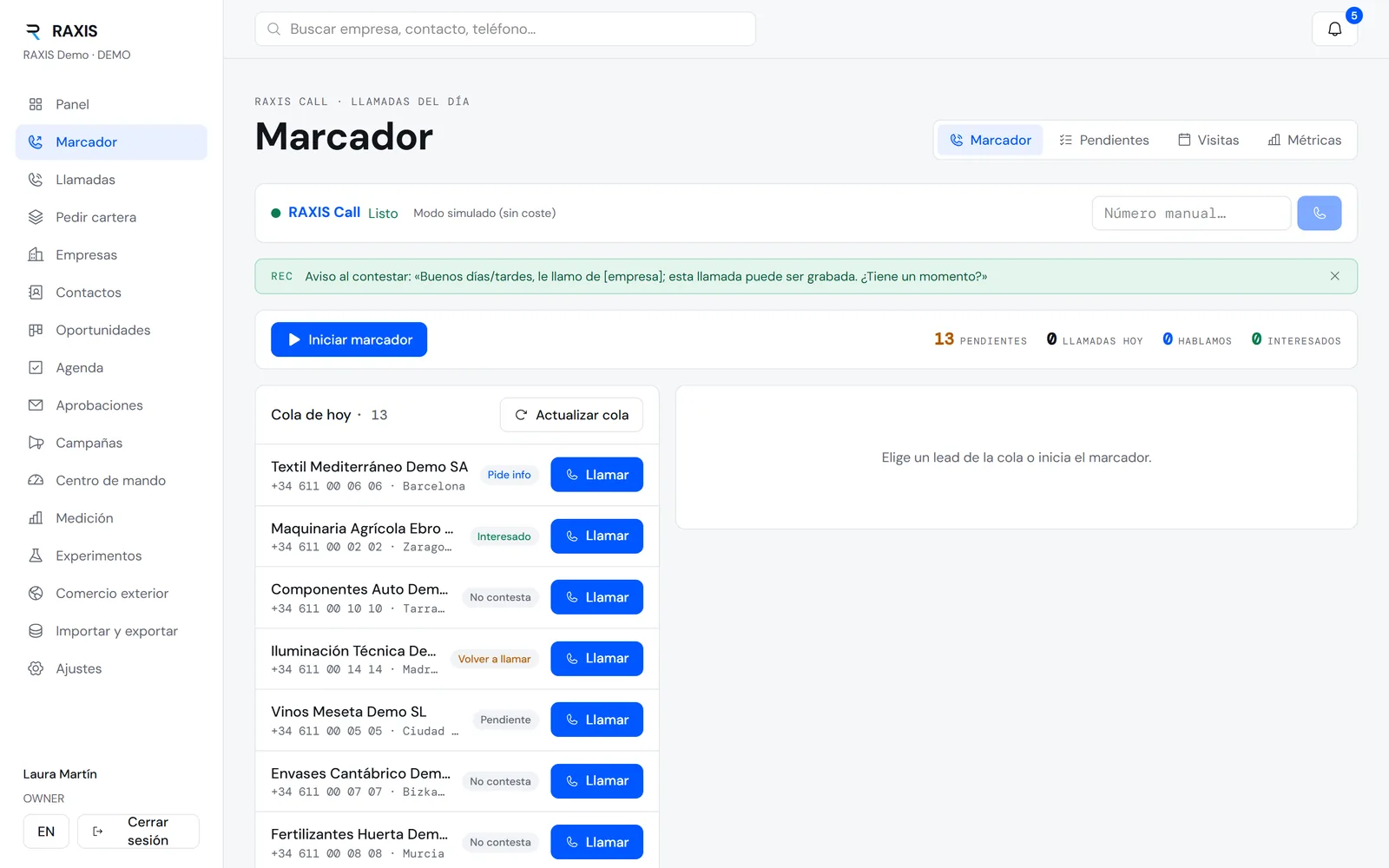Click Cerrar sesión button
Viewport: 1389px width, 868px height.
pos(138,831)
